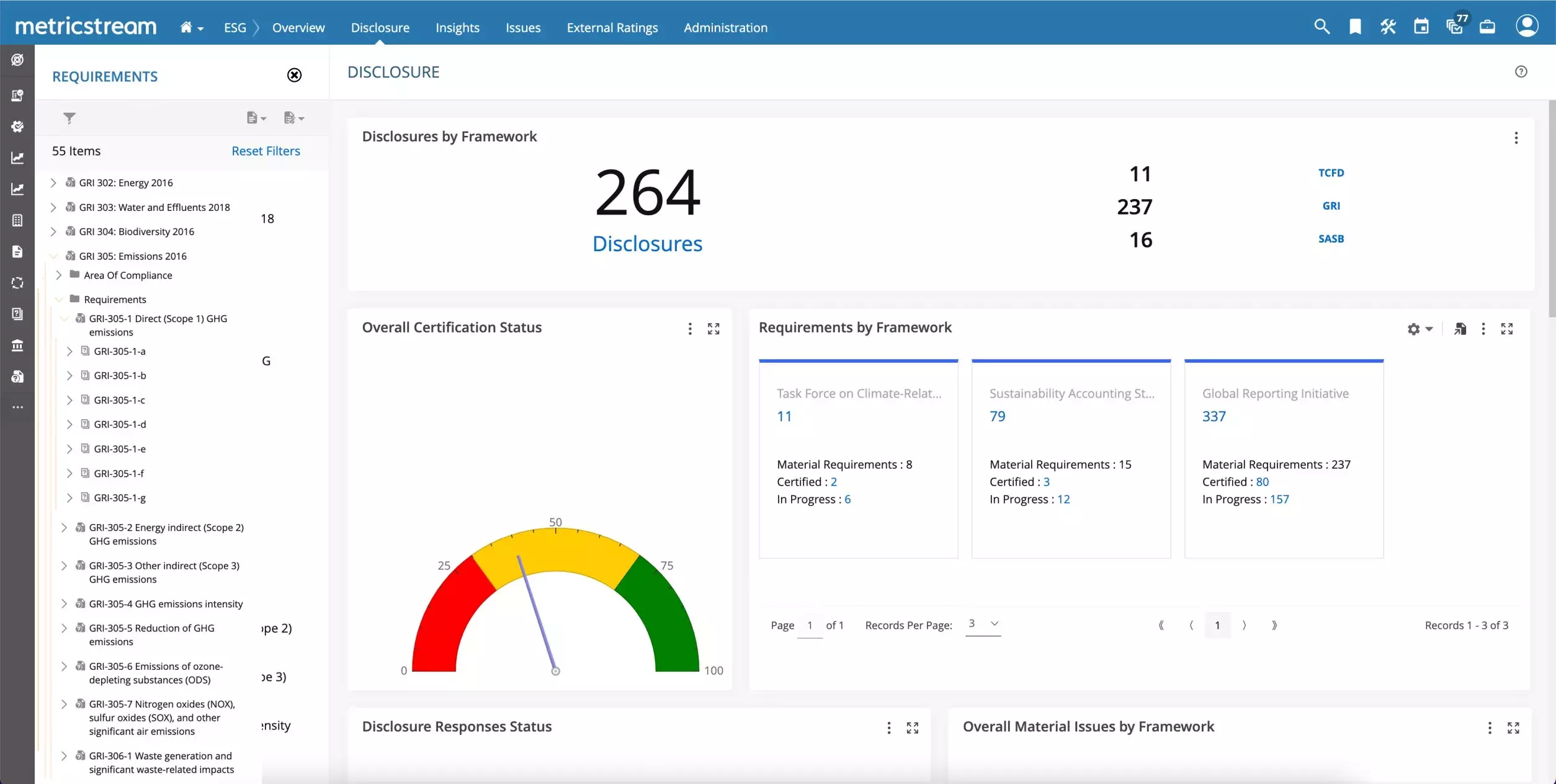Click the SASB framework link
1556x784 pixels.
[1331, 238]
